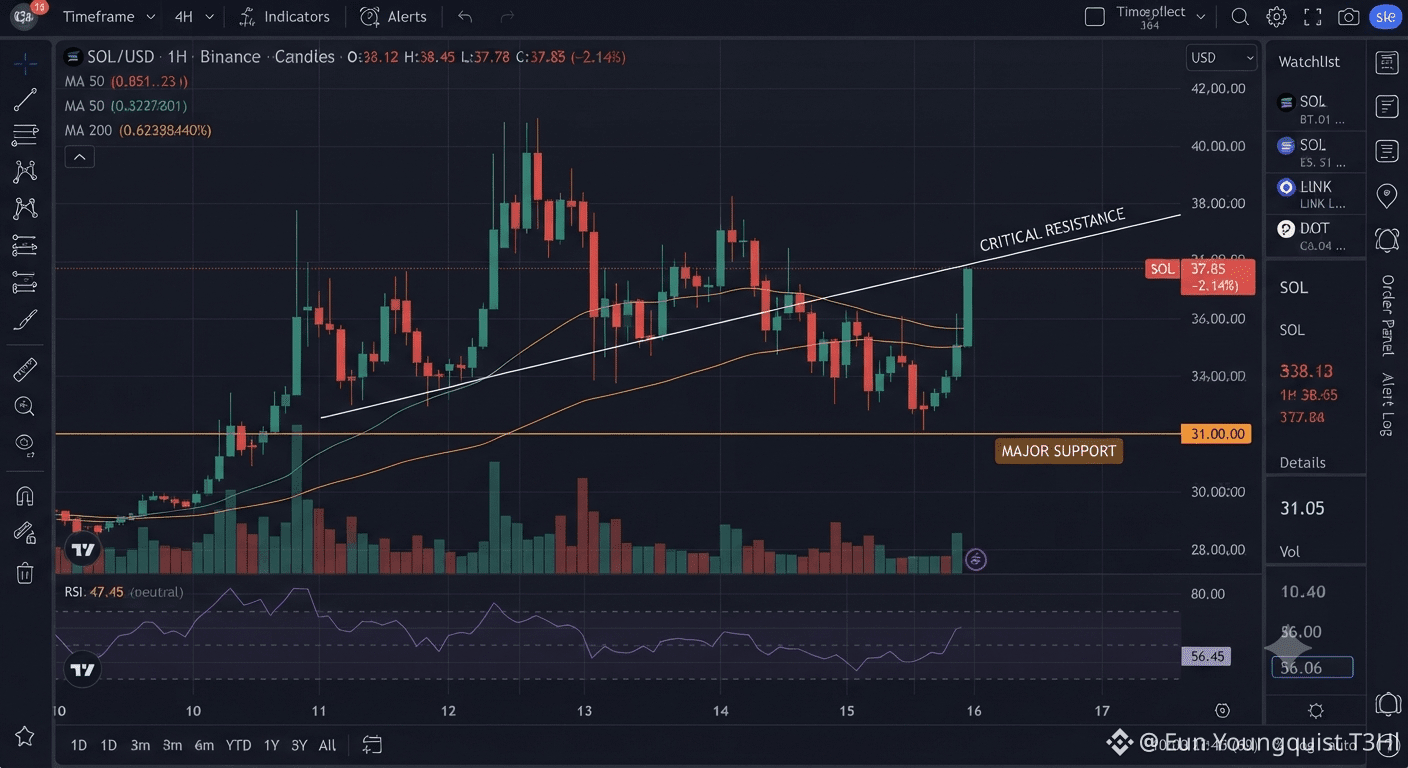Select SOL watchlist row with BT.01 subtitle
Image resolution: width=1408 pixels, height=768 pixels.
coord(1317,109)
